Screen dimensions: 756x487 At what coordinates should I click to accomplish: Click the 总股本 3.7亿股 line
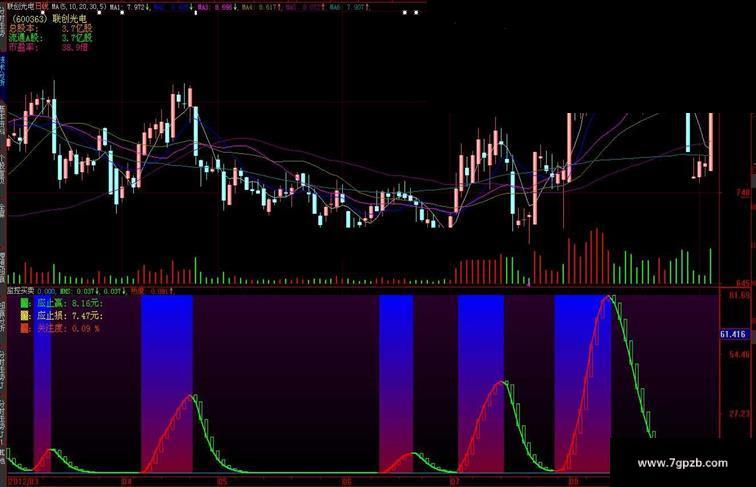50,28
